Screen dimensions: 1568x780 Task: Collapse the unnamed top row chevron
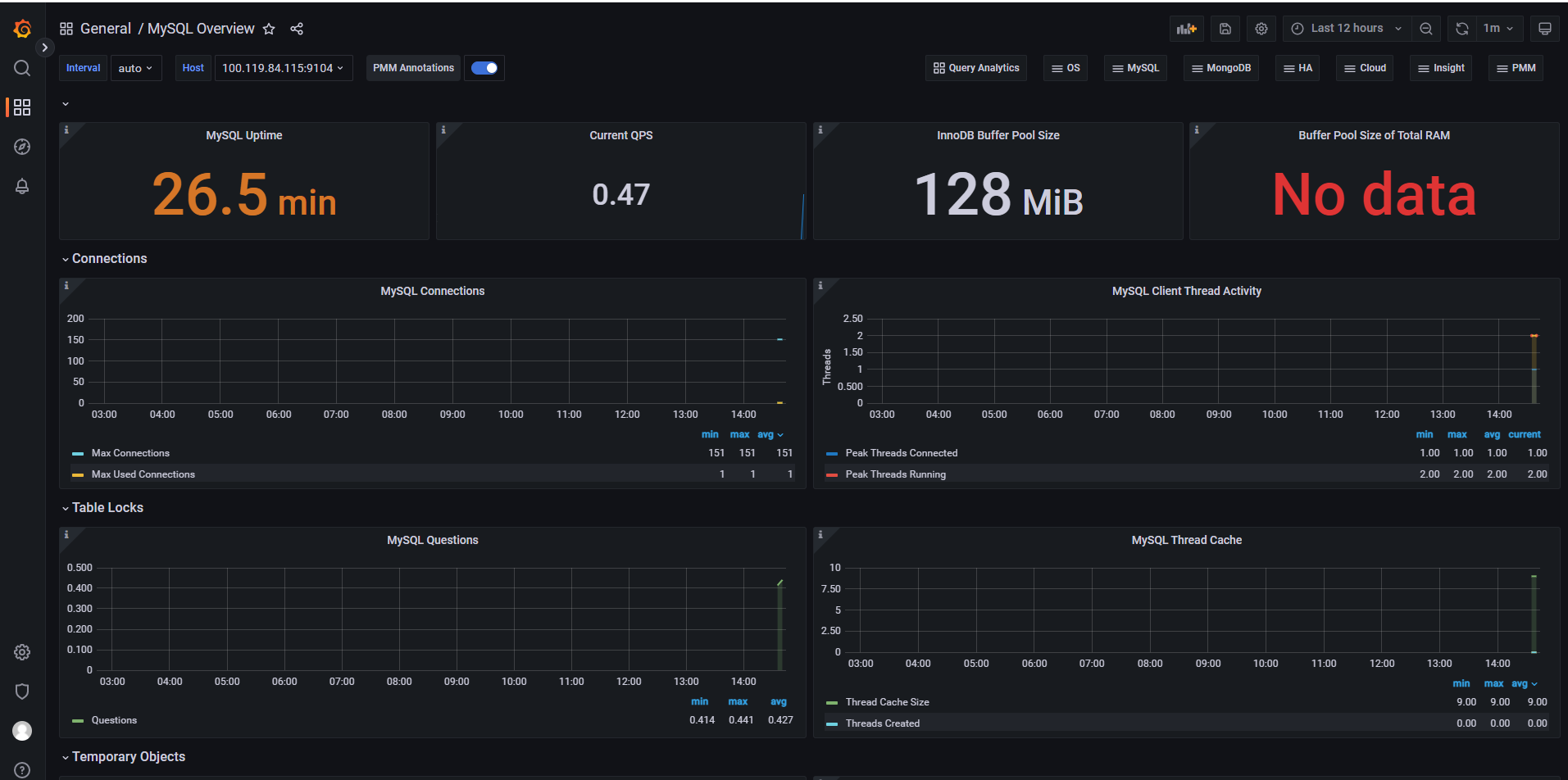(66, 104)
